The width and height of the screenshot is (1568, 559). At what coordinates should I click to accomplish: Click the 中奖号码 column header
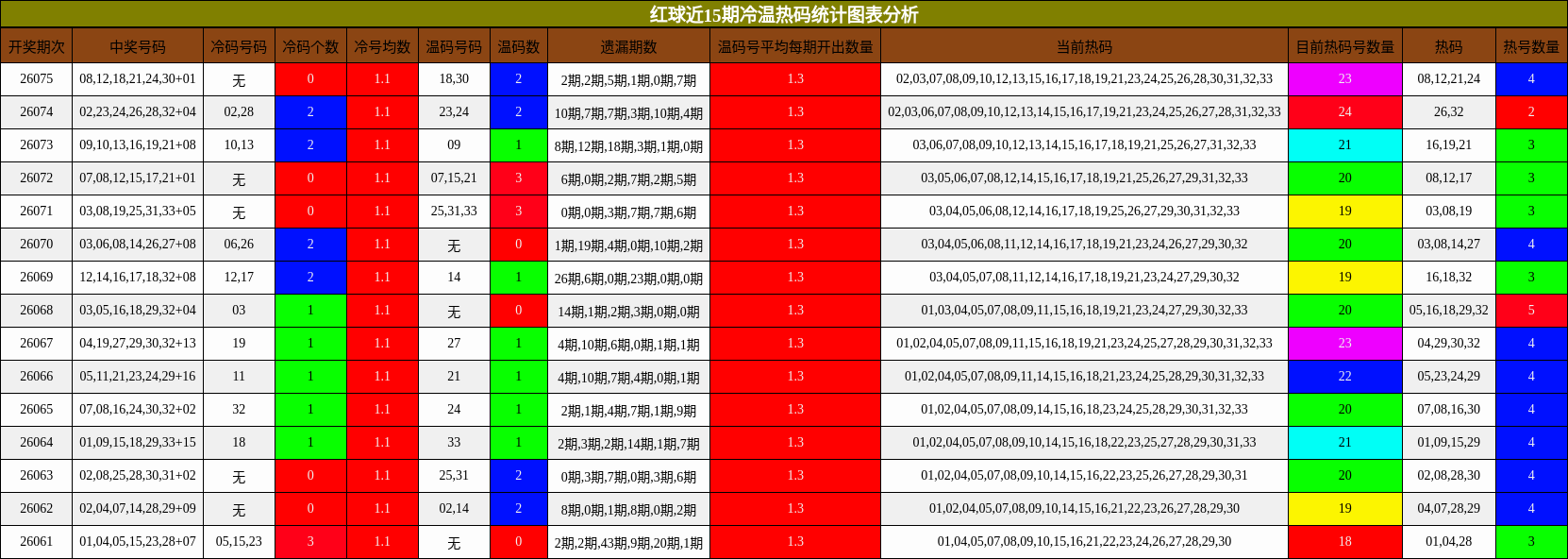coord(138,46)
